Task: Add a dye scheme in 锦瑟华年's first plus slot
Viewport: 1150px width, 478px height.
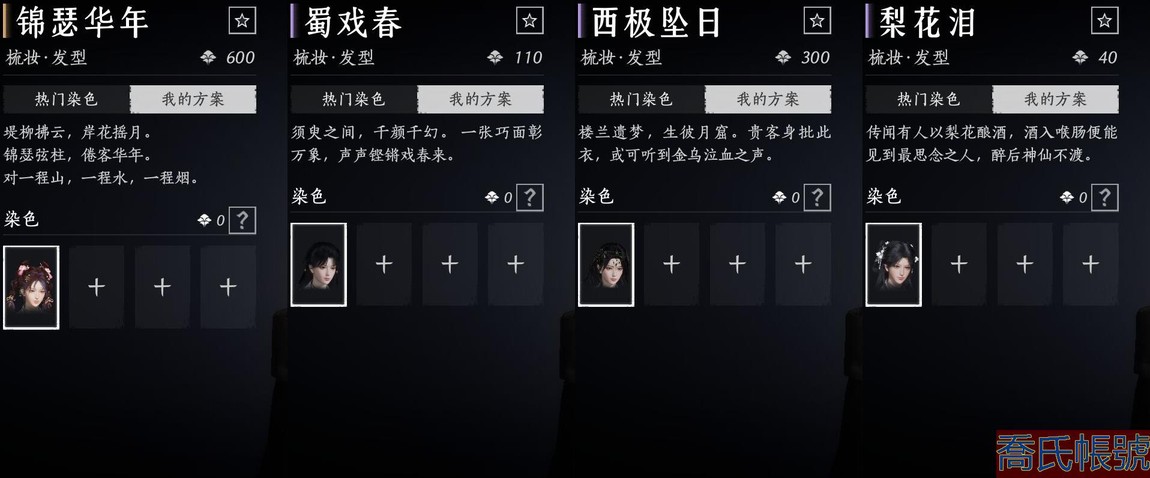Action: point(97,287)
